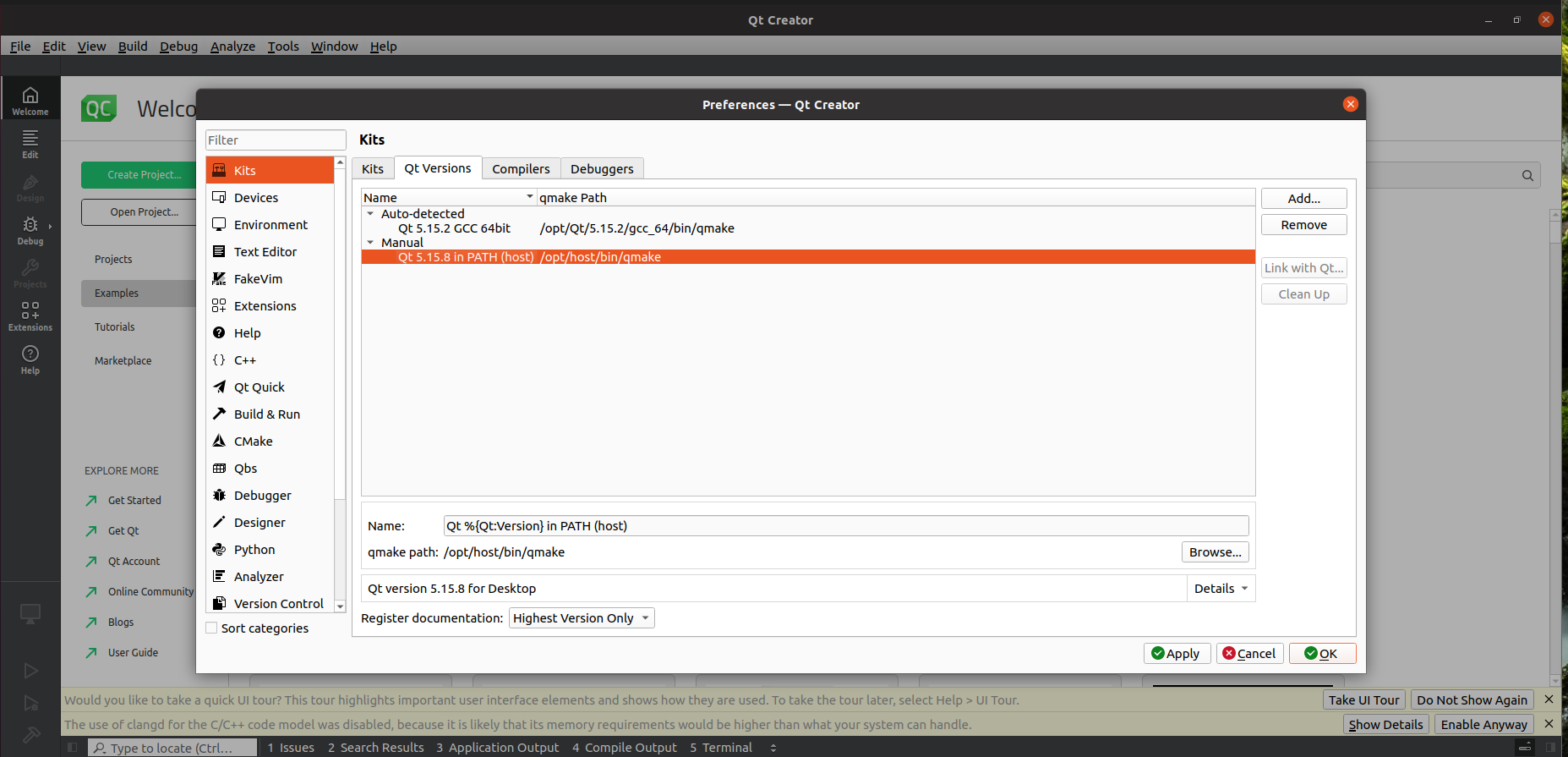Viewport: 1568px width, 757px height.
Task: Open the Analyze menu
Action: click(x=232, y=47)
